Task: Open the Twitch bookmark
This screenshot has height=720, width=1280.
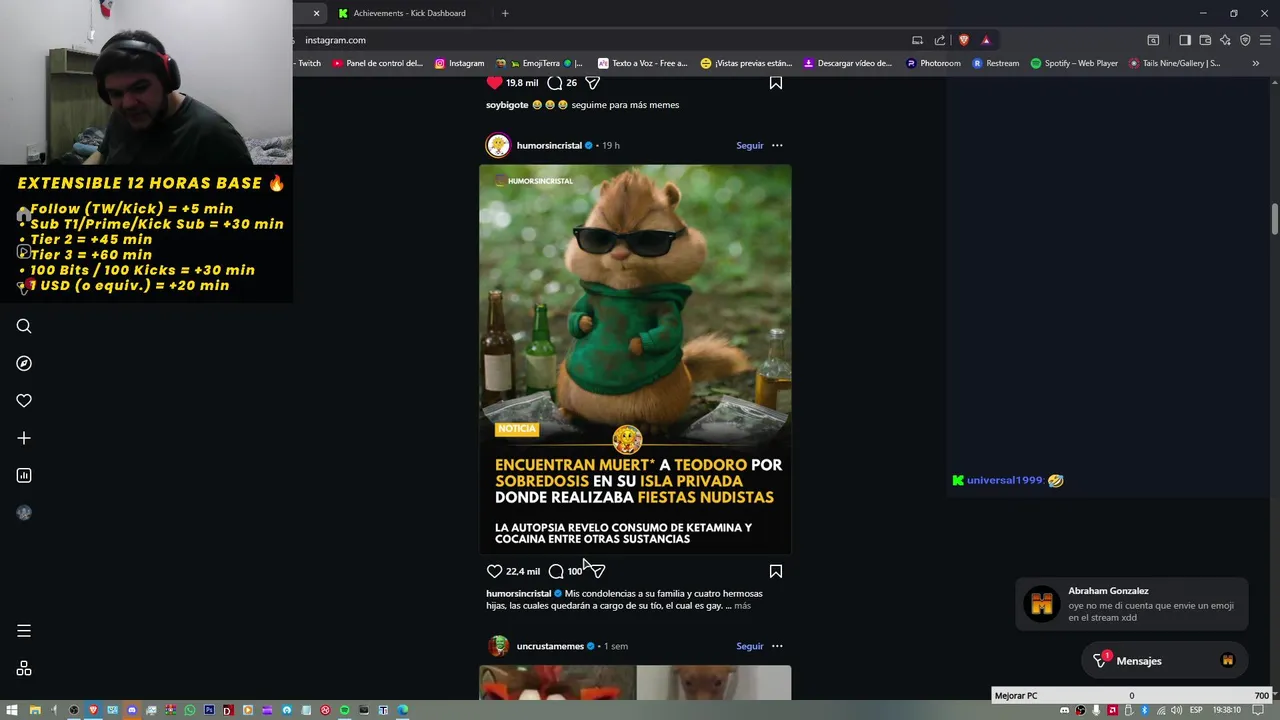Action: click(x=309, y=63)
